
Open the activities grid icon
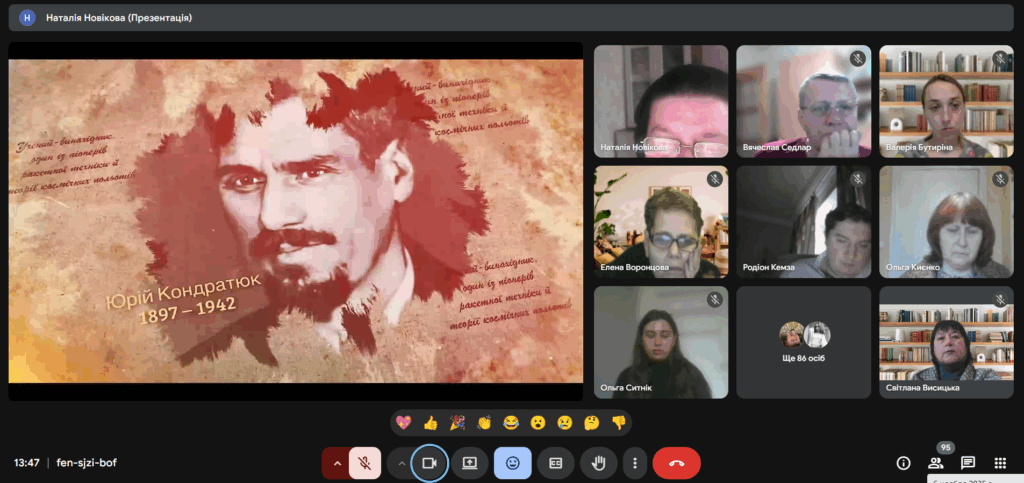click(1000, 463)
